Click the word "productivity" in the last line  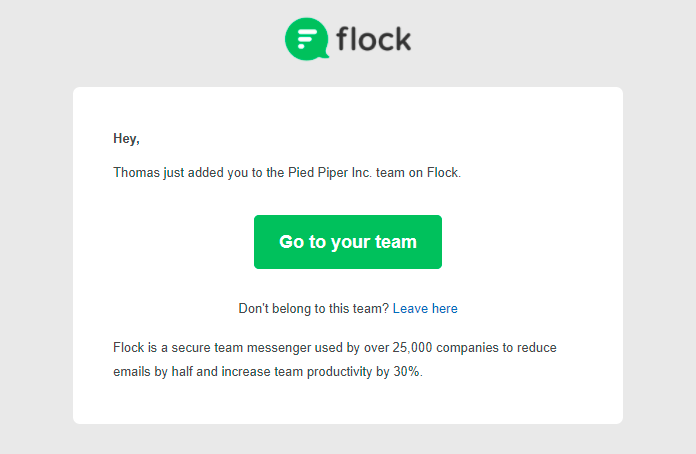(x=340, y=371)
